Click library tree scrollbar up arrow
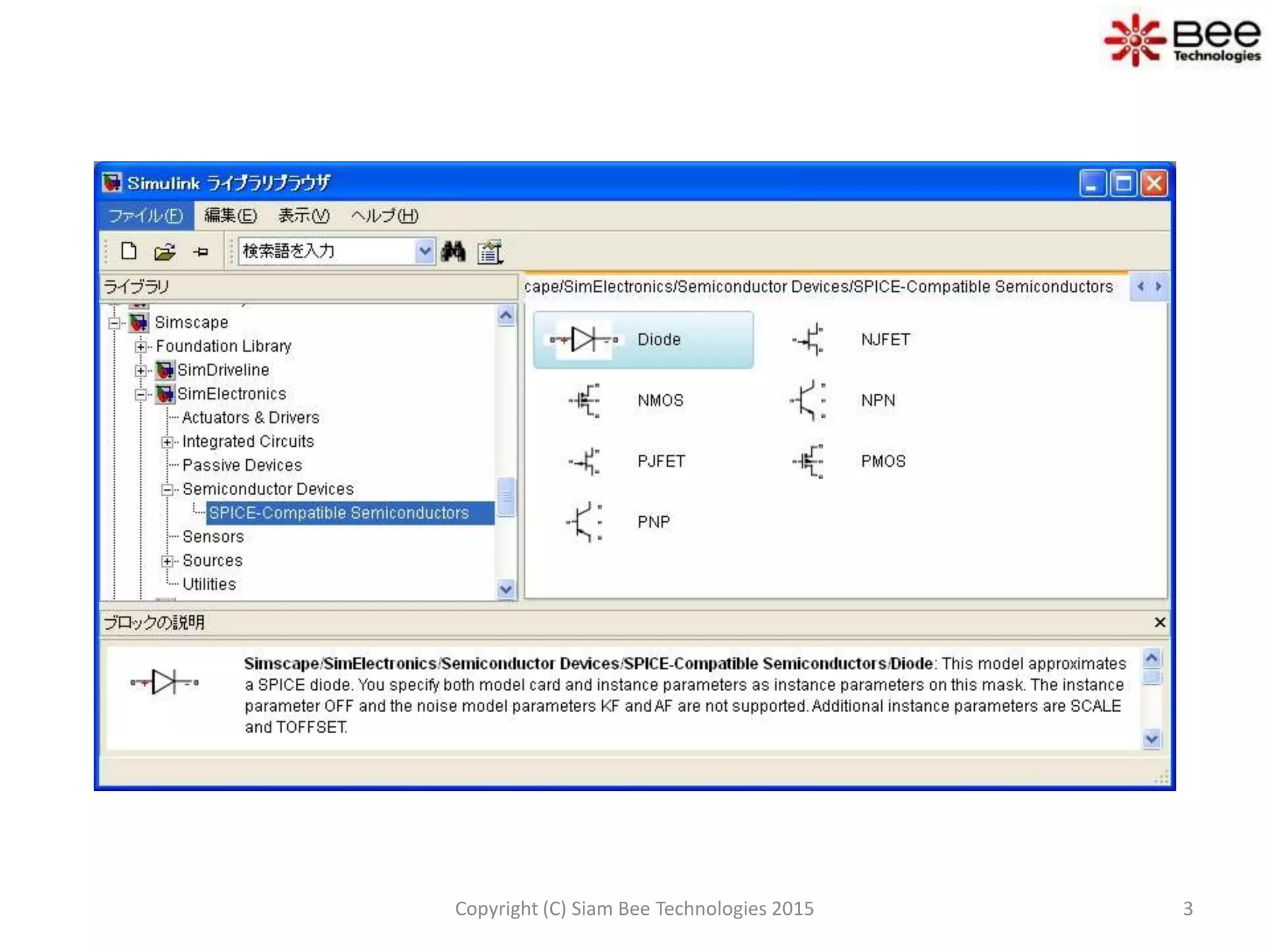 click(x=506, y=315)
